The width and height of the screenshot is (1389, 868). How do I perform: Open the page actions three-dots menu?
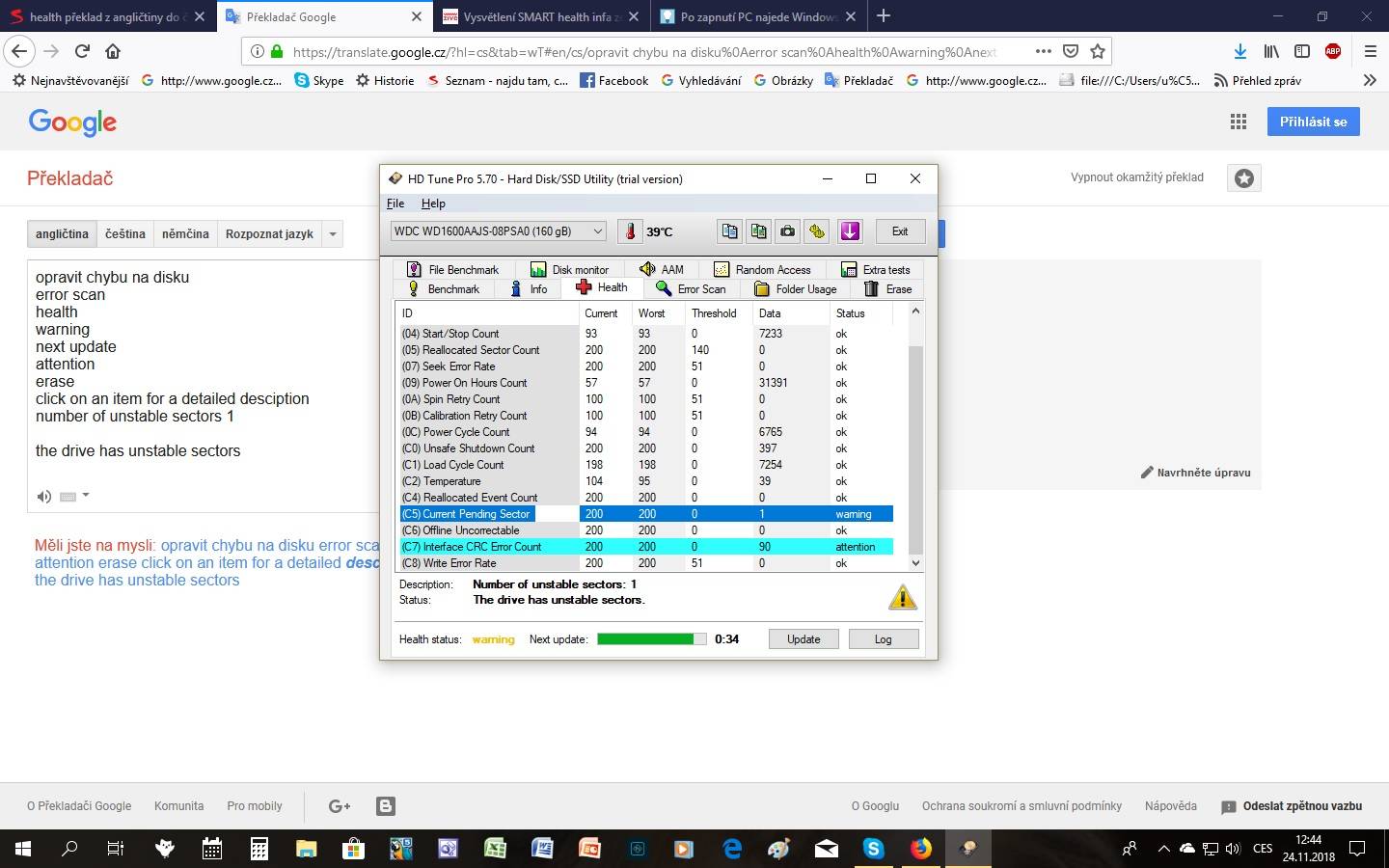(x=1044, y=51)
